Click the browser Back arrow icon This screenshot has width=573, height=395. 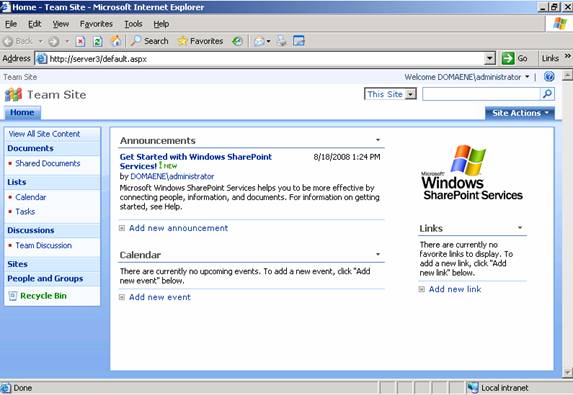click(x=8, y=42)
